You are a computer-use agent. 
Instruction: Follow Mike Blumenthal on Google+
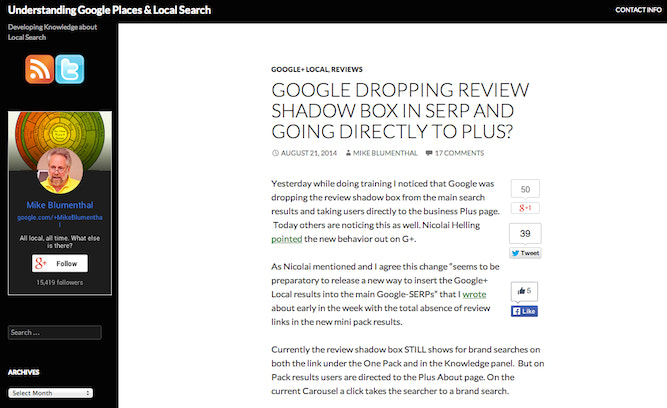point(60,263)
